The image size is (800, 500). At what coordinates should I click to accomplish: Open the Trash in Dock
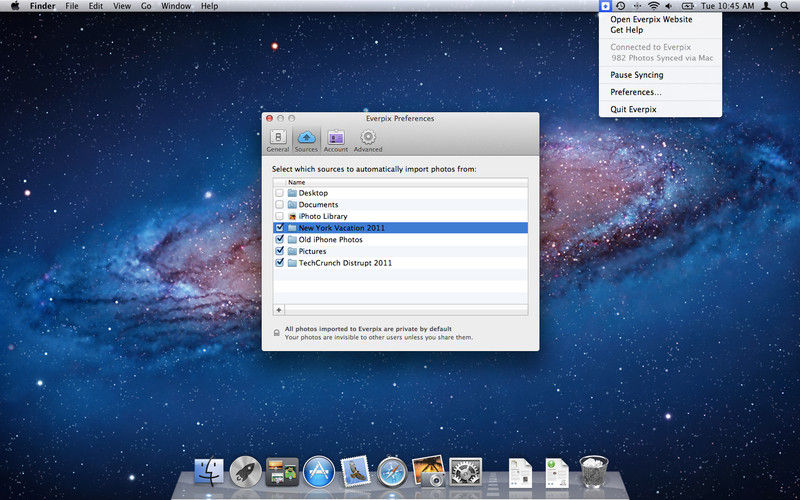tap(594, 471)
